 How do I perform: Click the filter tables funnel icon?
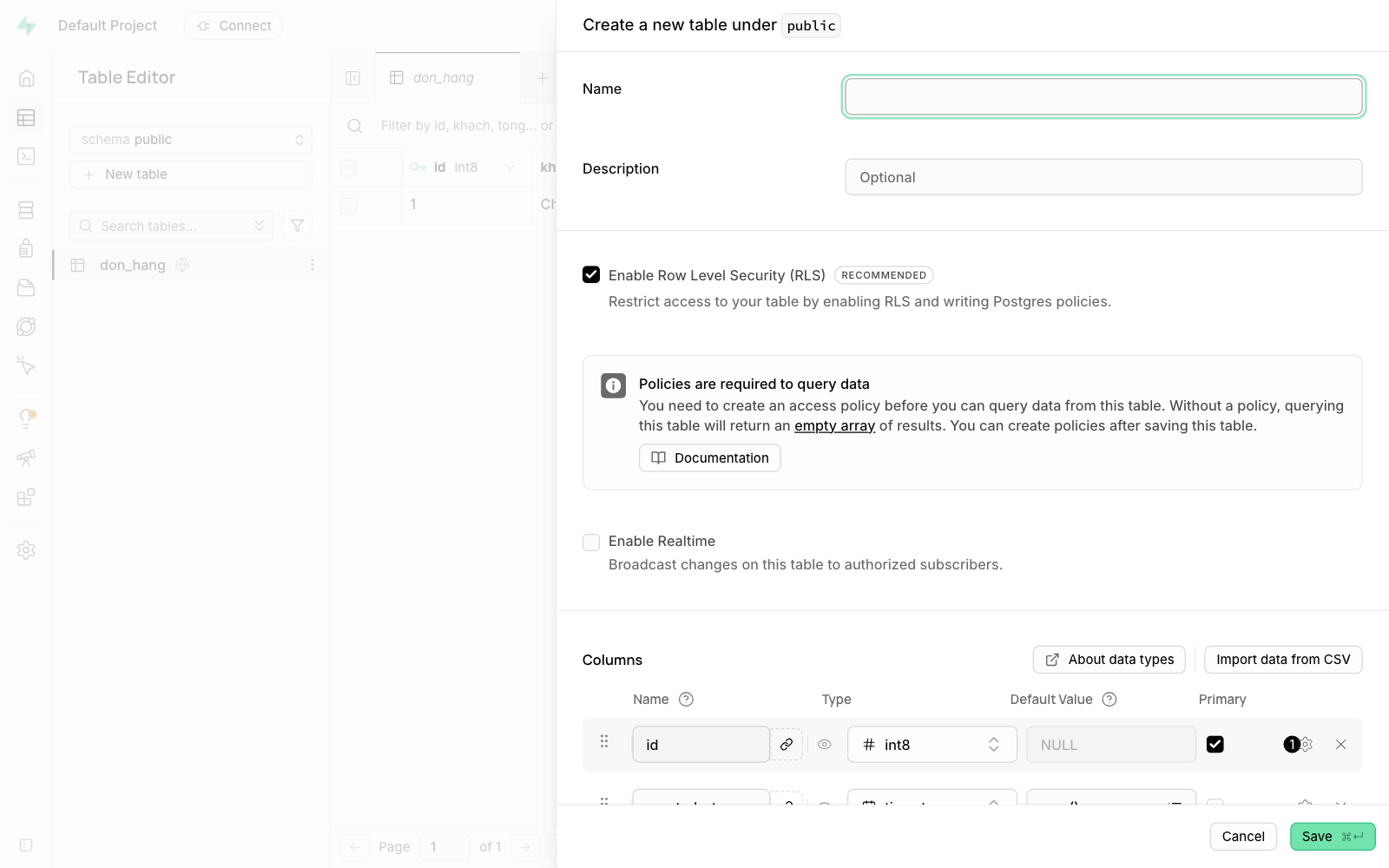coord(297,226)
